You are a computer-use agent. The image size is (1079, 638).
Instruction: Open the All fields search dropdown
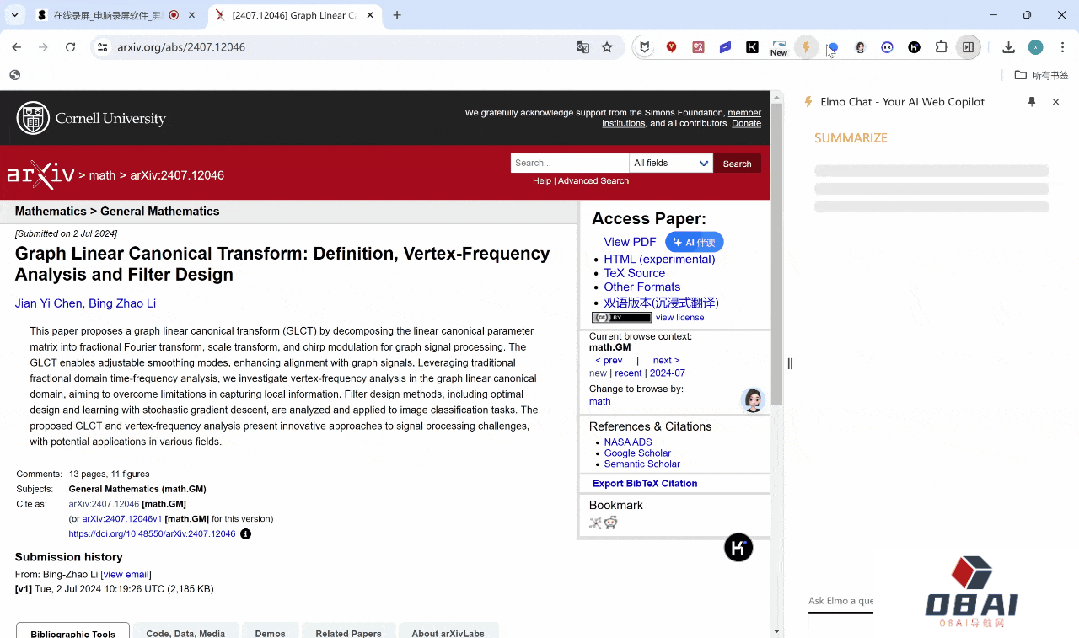(670, 163)
